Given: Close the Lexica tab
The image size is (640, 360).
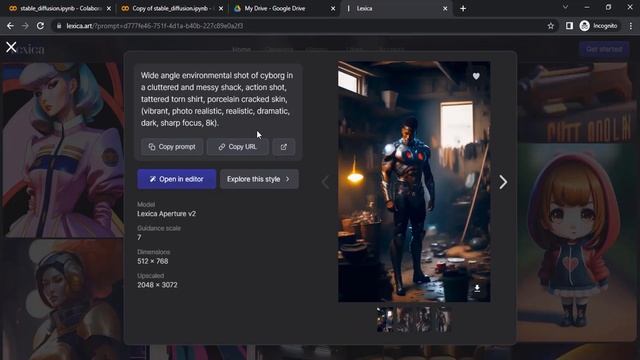Looking at the screenshot, I should click(445, 9).
